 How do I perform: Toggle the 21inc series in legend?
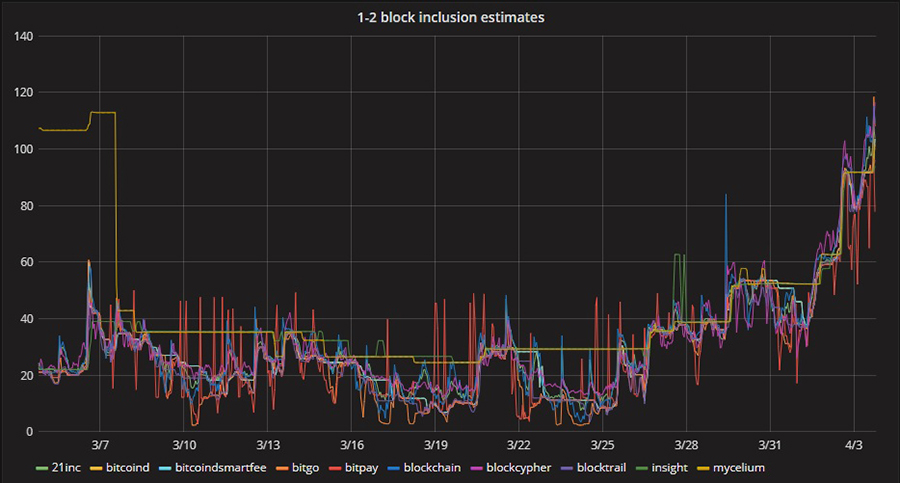(58, 467)
